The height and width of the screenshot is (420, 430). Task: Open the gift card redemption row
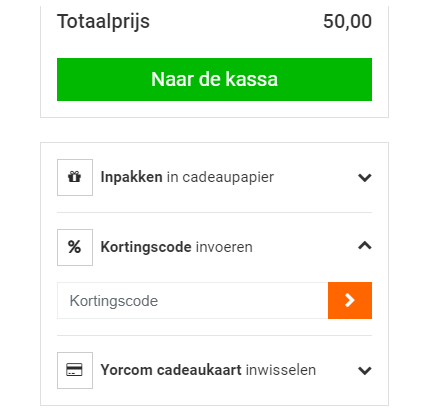214,370
